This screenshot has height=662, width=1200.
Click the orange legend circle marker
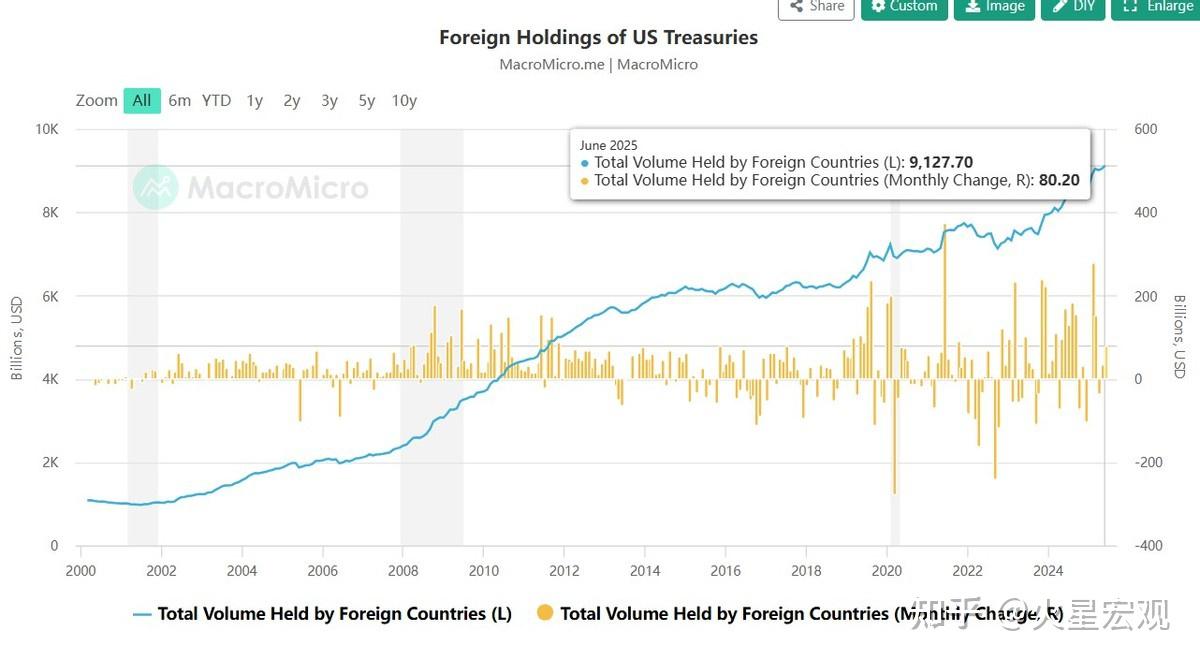[545, 613]
